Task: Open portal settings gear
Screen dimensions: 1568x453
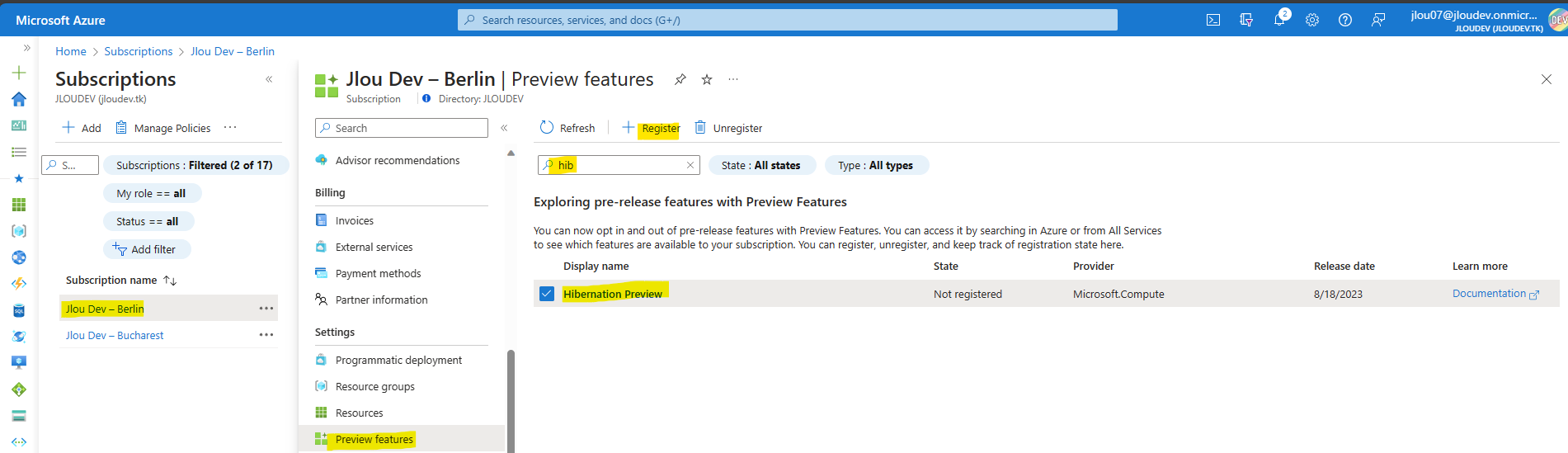Action: click(x=1312, y=20)
